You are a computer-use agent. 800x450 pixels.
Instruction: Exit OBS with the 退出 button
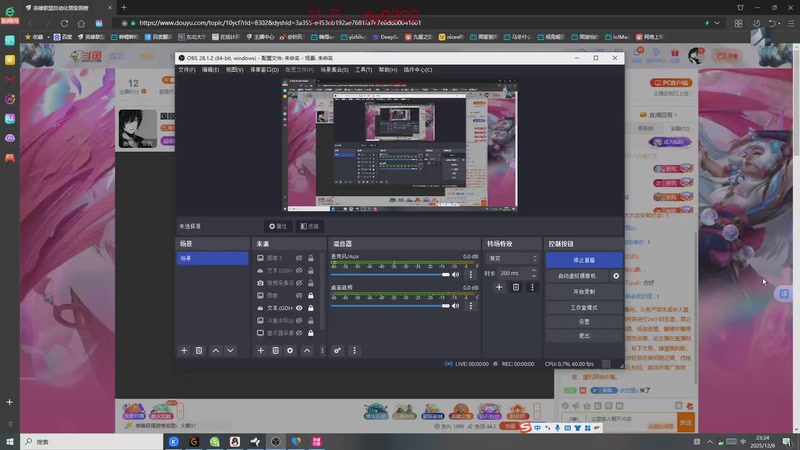pyautogui.click(x=584, y=336)
